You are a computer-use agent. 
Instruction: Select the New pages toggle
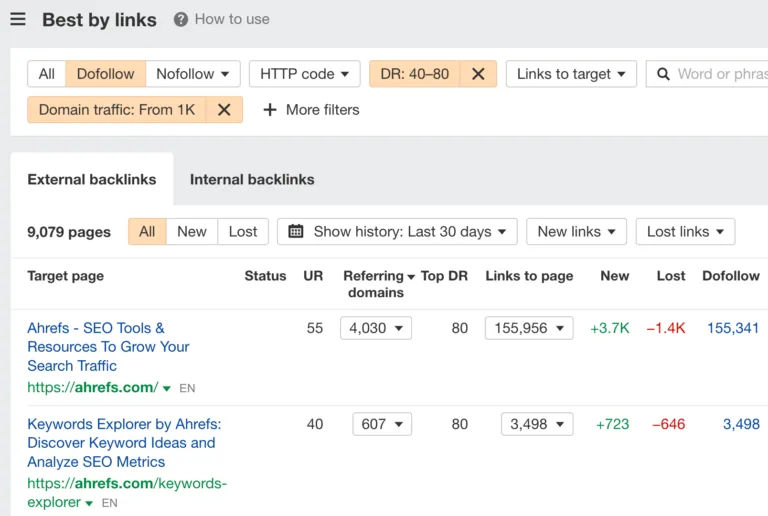click(x=192, y=232)
